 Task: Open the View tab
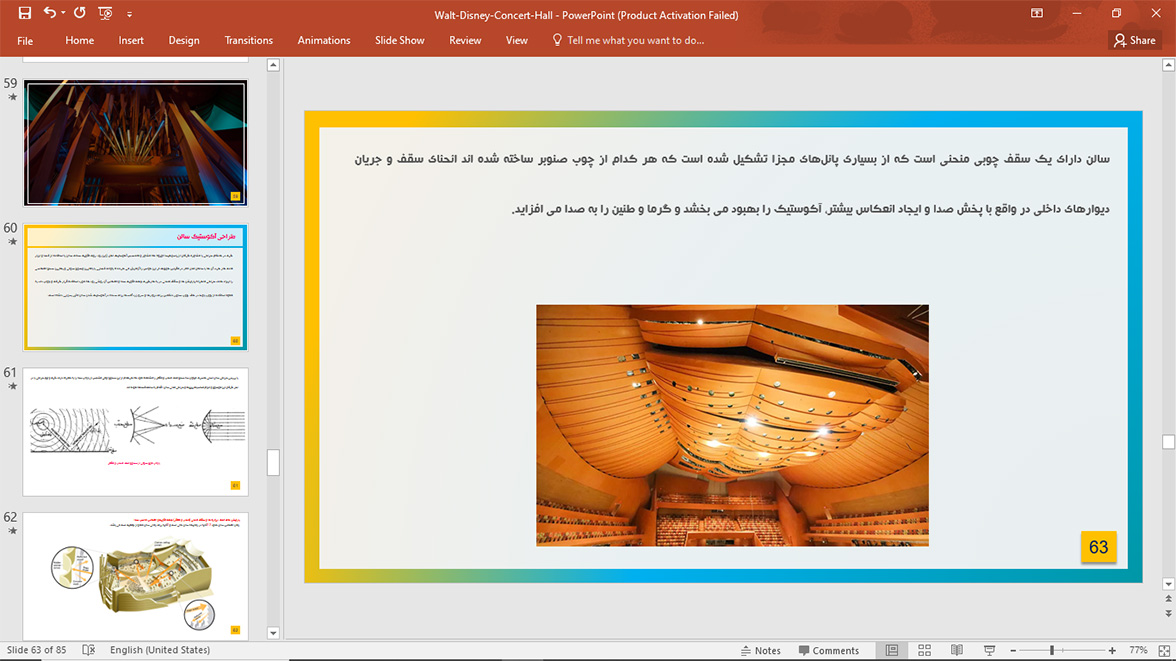516,41
